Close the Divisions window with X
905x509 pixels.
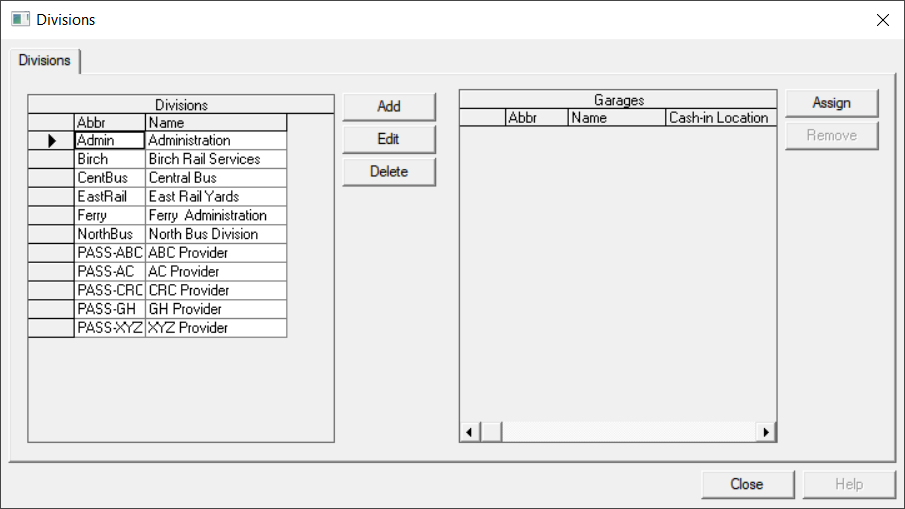click(882, 20)
